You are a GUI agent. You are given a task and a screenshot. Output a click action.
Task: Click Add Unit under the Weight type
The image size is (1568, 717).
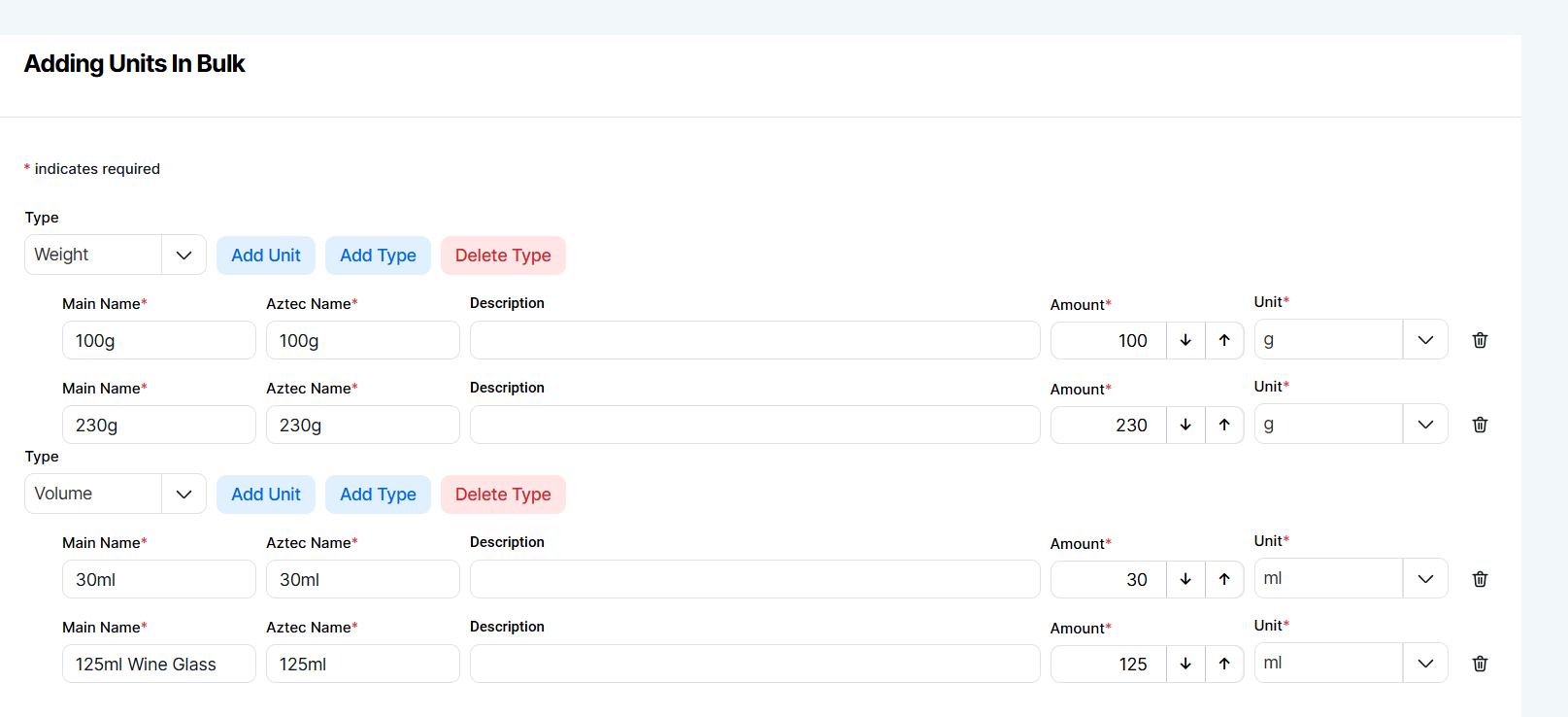265,256
